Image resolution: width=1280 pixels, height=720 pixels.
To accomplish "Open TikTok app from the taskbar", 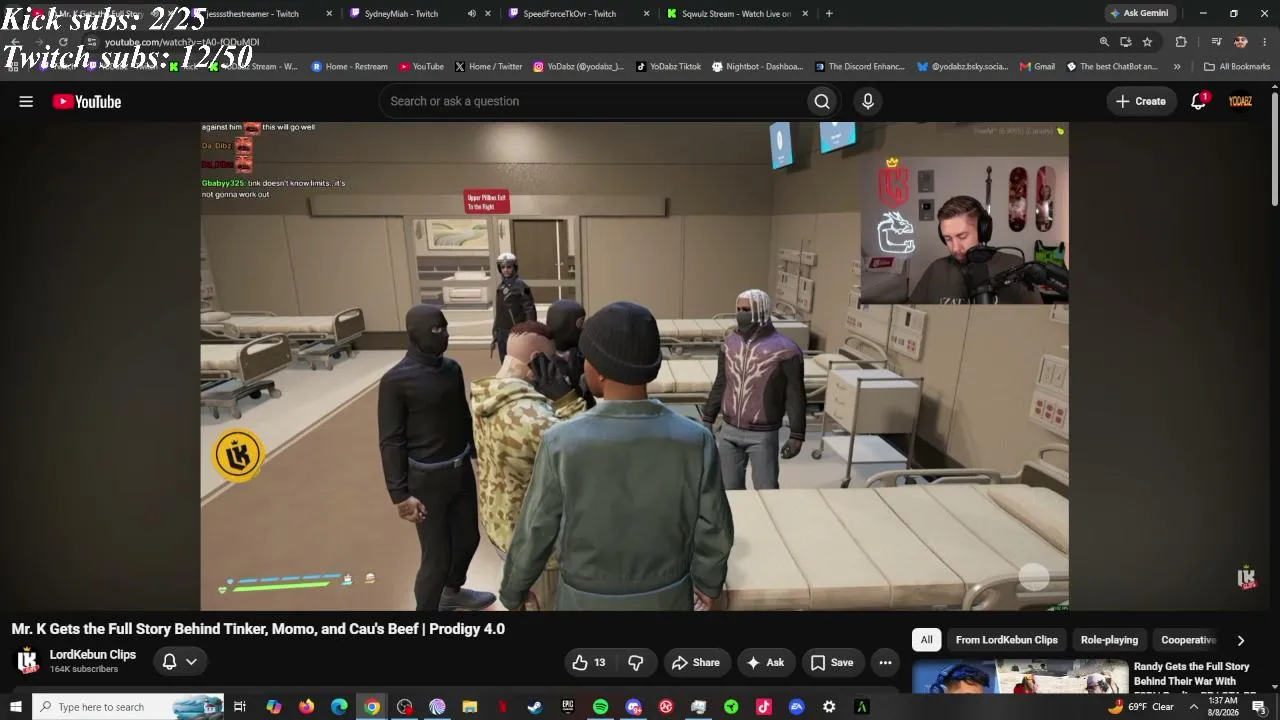I will click(x=764, y=707).
